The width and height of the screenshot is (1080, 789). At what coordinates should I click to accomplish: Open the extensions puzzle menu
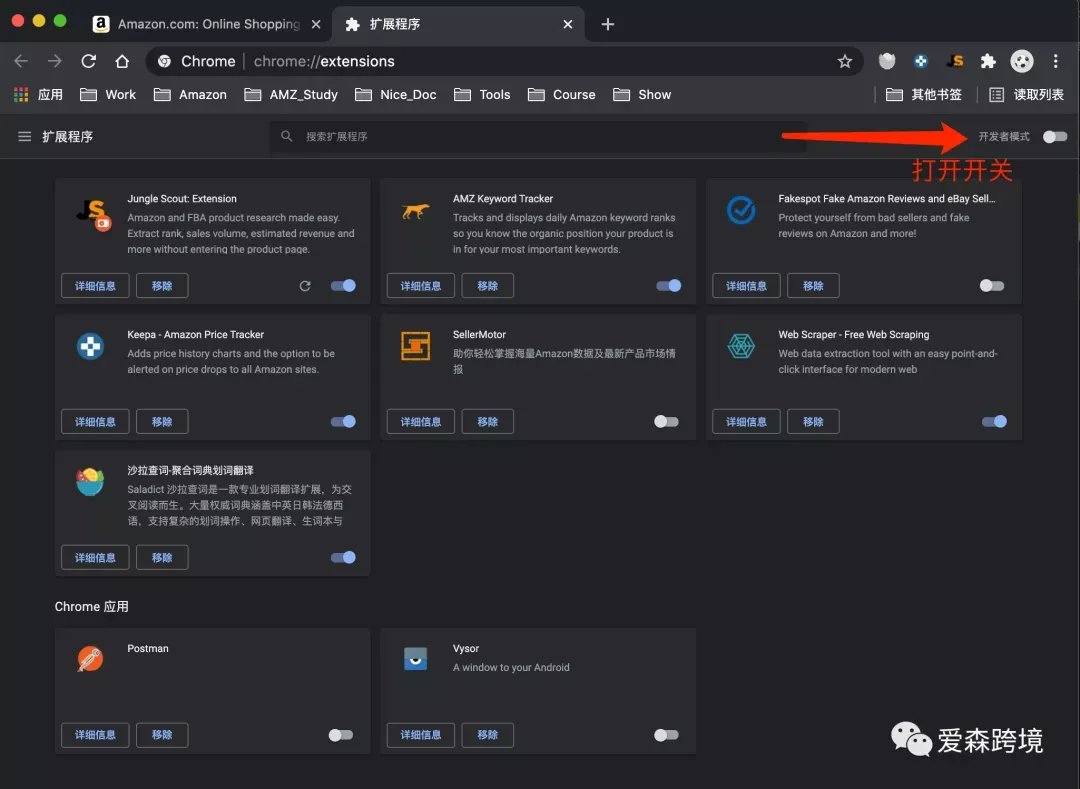pos(988,61)
